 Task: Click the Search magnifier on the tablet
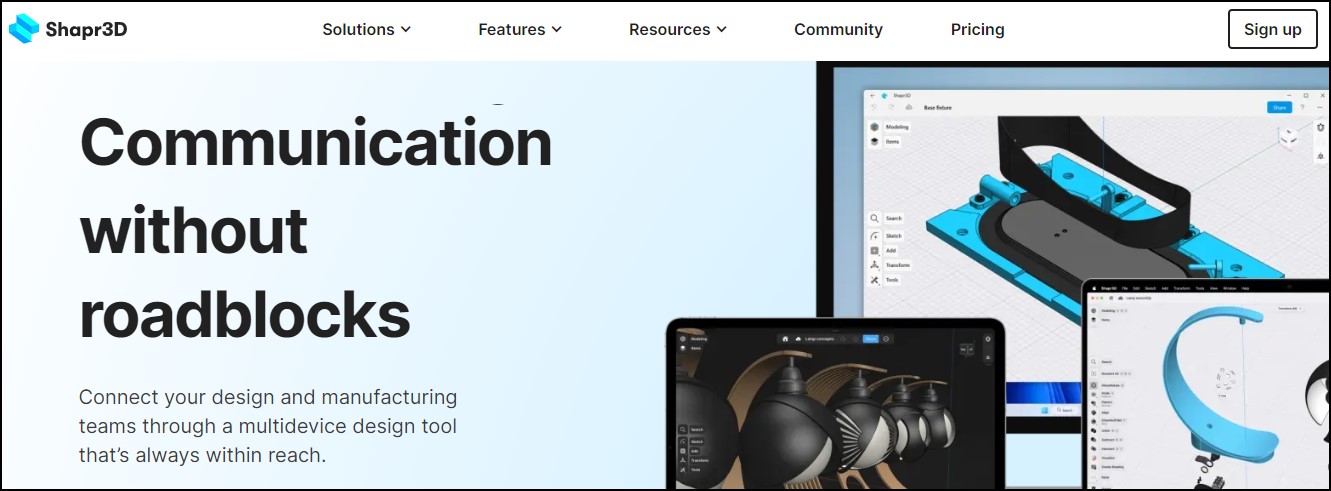(x=683, y=430)
